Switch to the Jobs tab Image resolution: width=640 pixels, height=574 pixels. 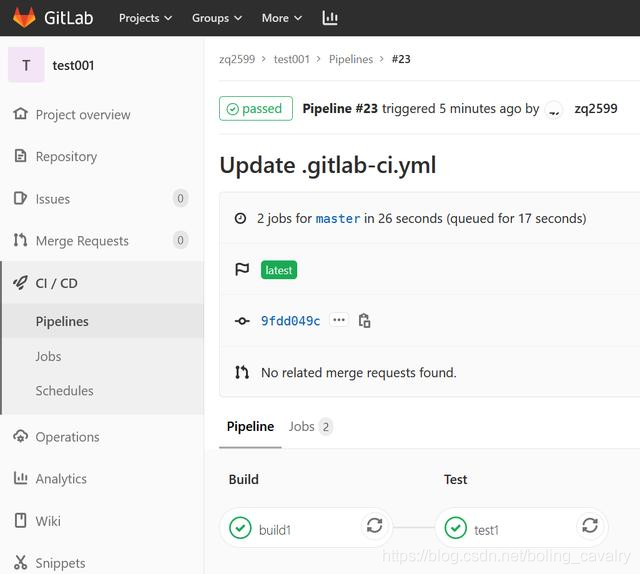[x=311, y=427]
